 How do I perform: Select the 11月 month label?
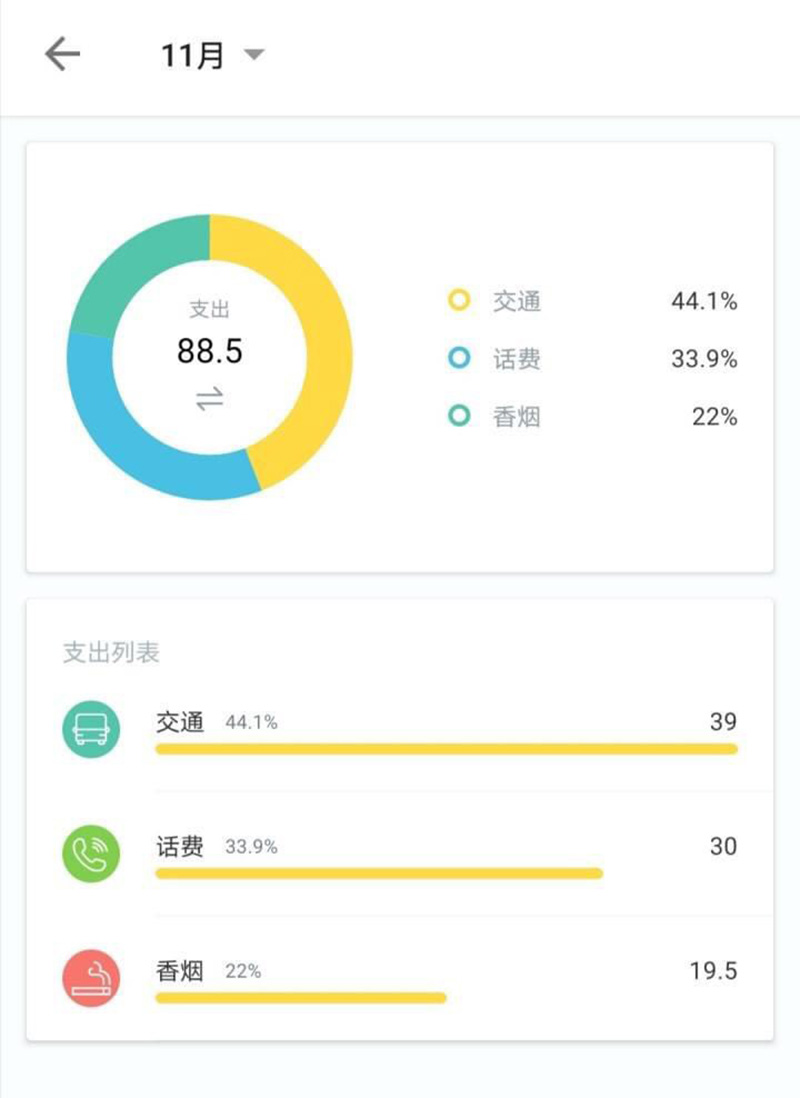pyautogui.click(x=193, y=55)
